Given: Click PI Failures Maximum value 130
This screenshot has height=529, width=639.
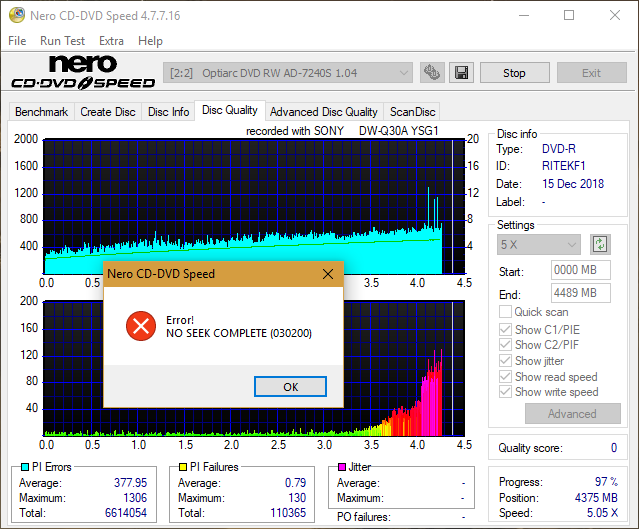Looking at the screenshot, I should point(297,498).
